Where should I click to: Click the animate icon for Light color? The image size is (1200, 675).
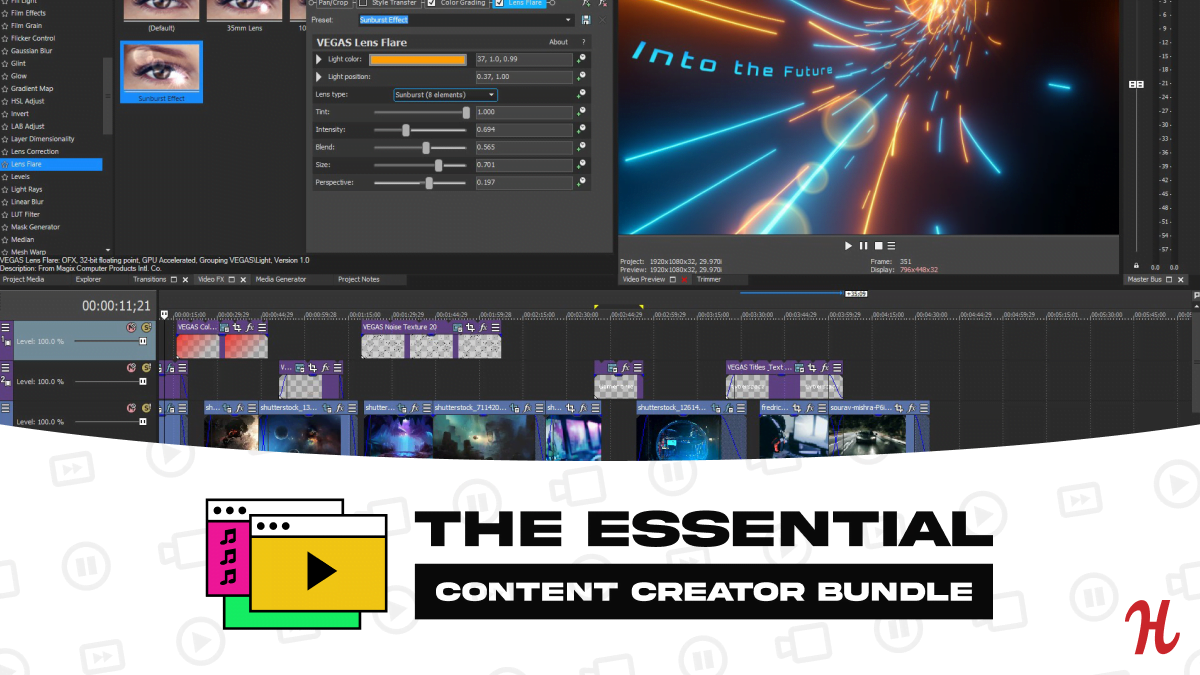coord(581,59)
